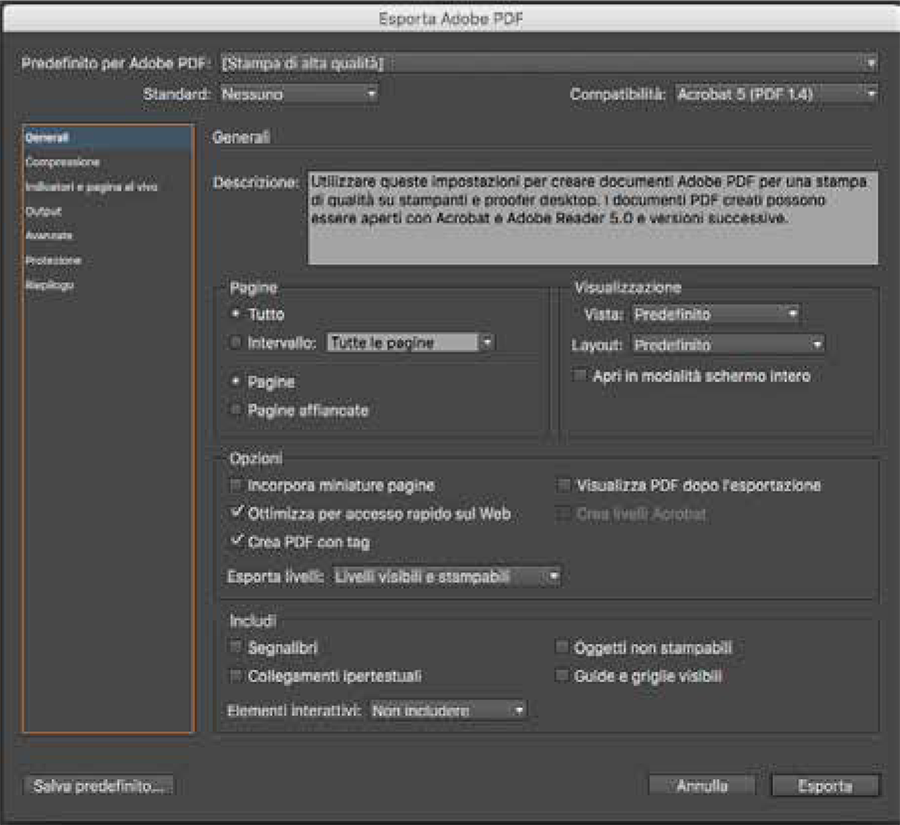
Task: Open the Standard dropdown set to Nessuno
Action: coord(299,94)
